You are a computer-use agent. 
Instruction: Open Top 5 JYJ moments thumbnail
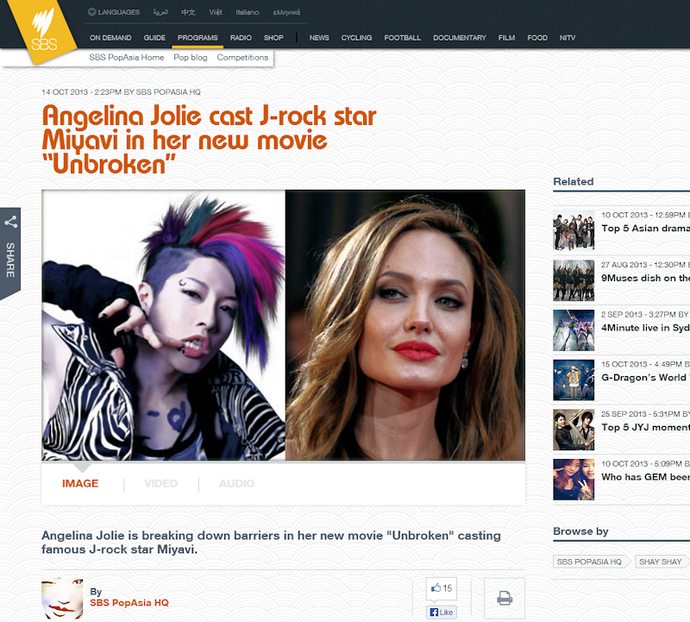(x=573, y=429)
